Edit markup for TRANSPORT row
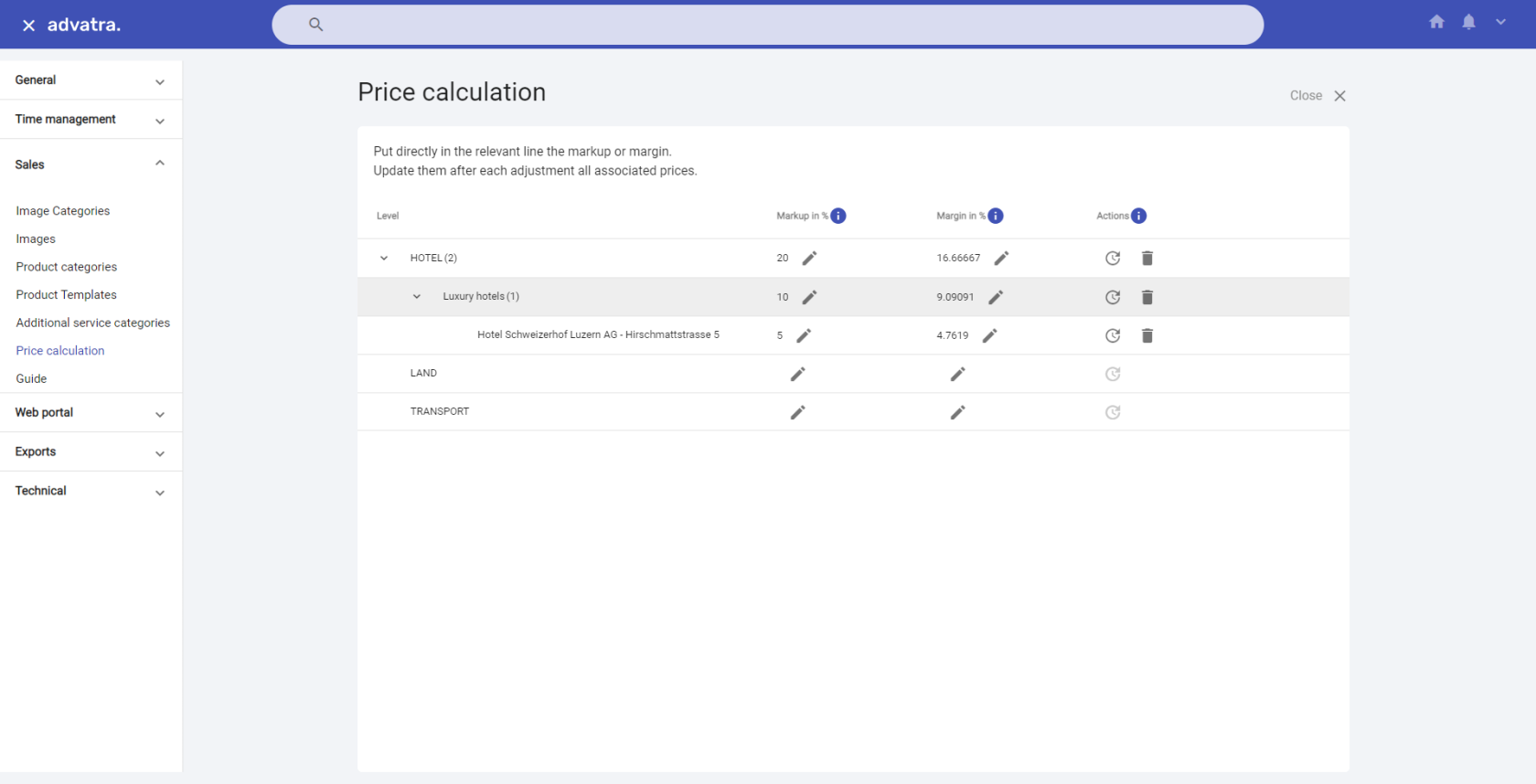 [x=798, y=412]
